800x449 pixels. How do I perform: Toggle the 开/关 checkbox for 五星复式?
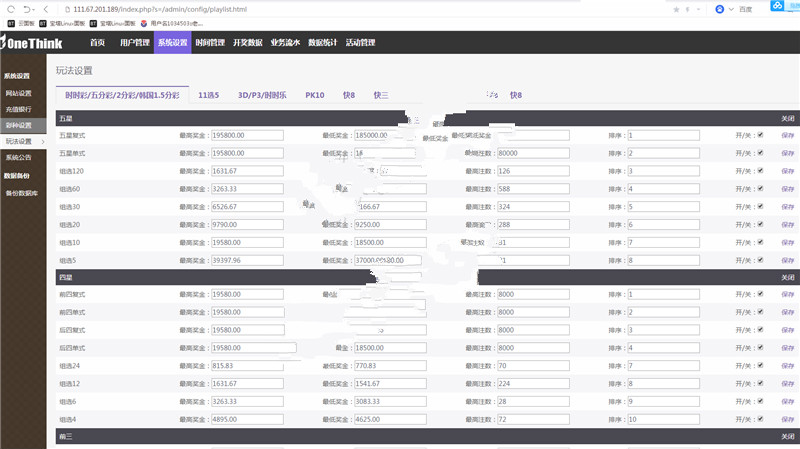pyautogui.click(x=760, y=135)
